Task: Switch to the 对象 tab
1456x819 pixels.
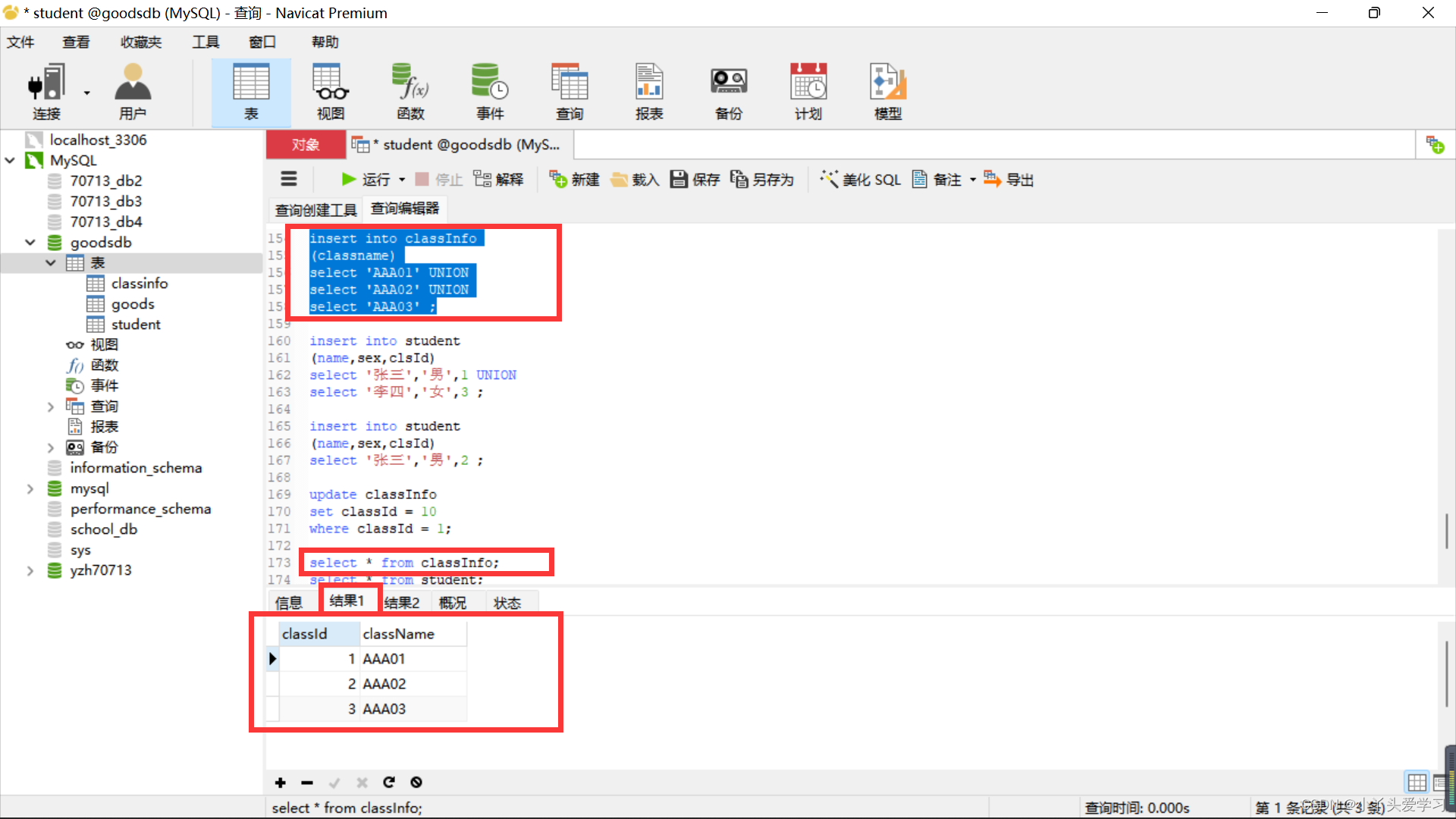Action: pyautogui.click(x=306, y=144)
